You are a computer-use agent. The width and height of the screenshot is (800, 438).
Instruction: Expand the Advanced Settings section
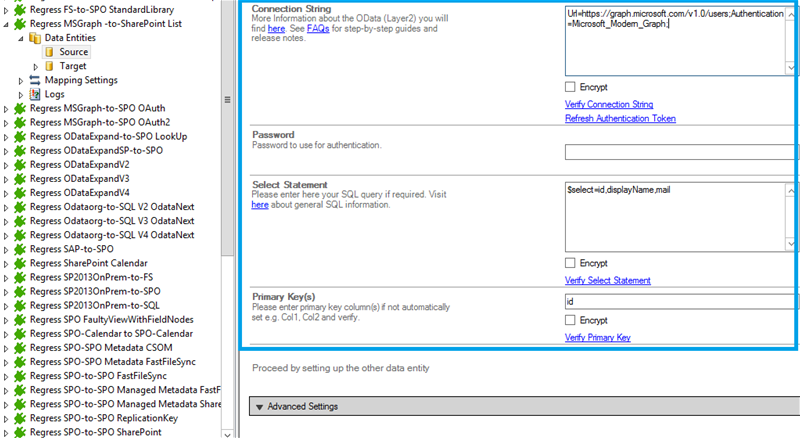(259, 407)
